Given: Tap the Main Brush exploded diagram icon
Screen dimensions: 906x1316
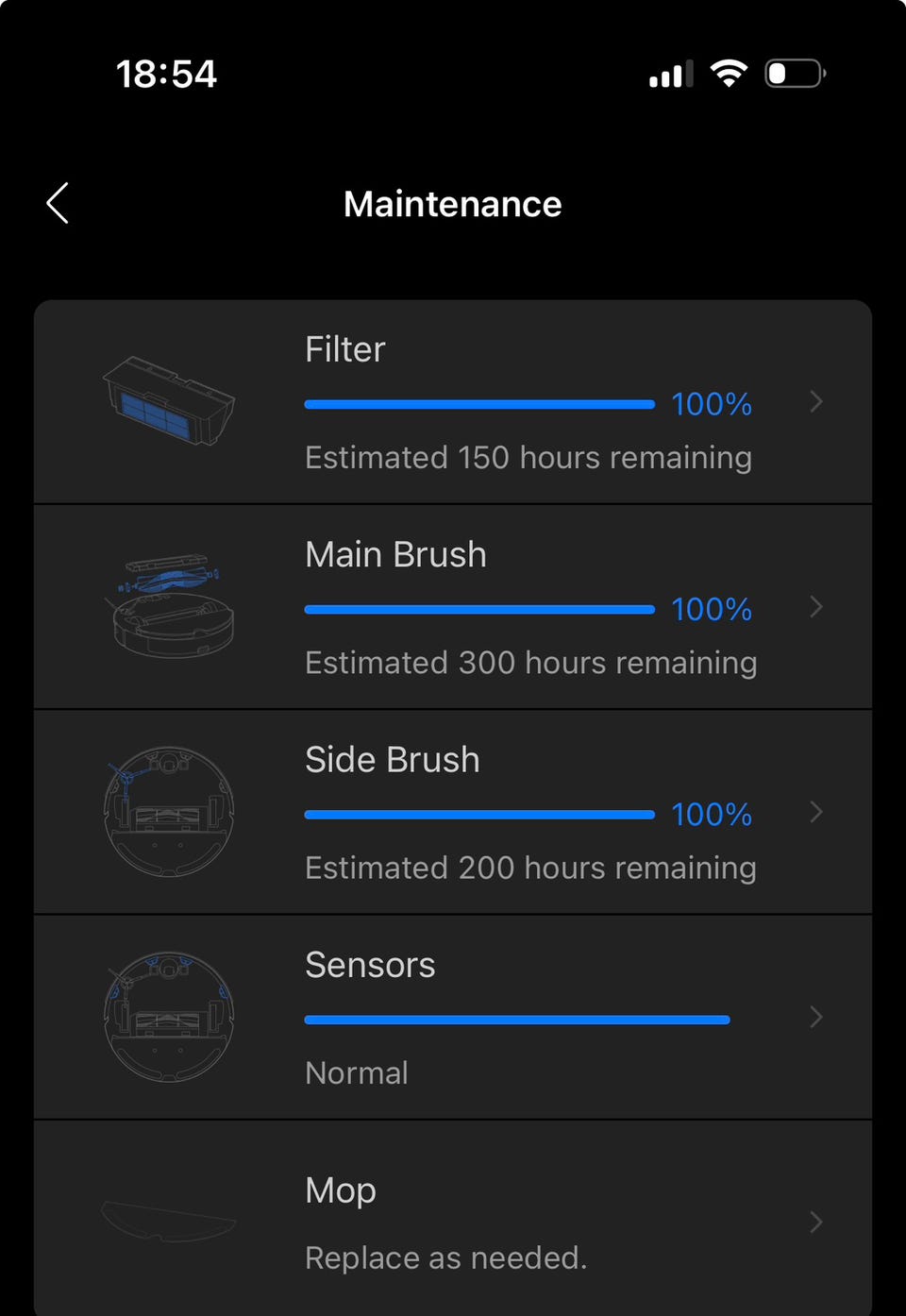Looking at the screenshot, I should [x=169, y=605].
